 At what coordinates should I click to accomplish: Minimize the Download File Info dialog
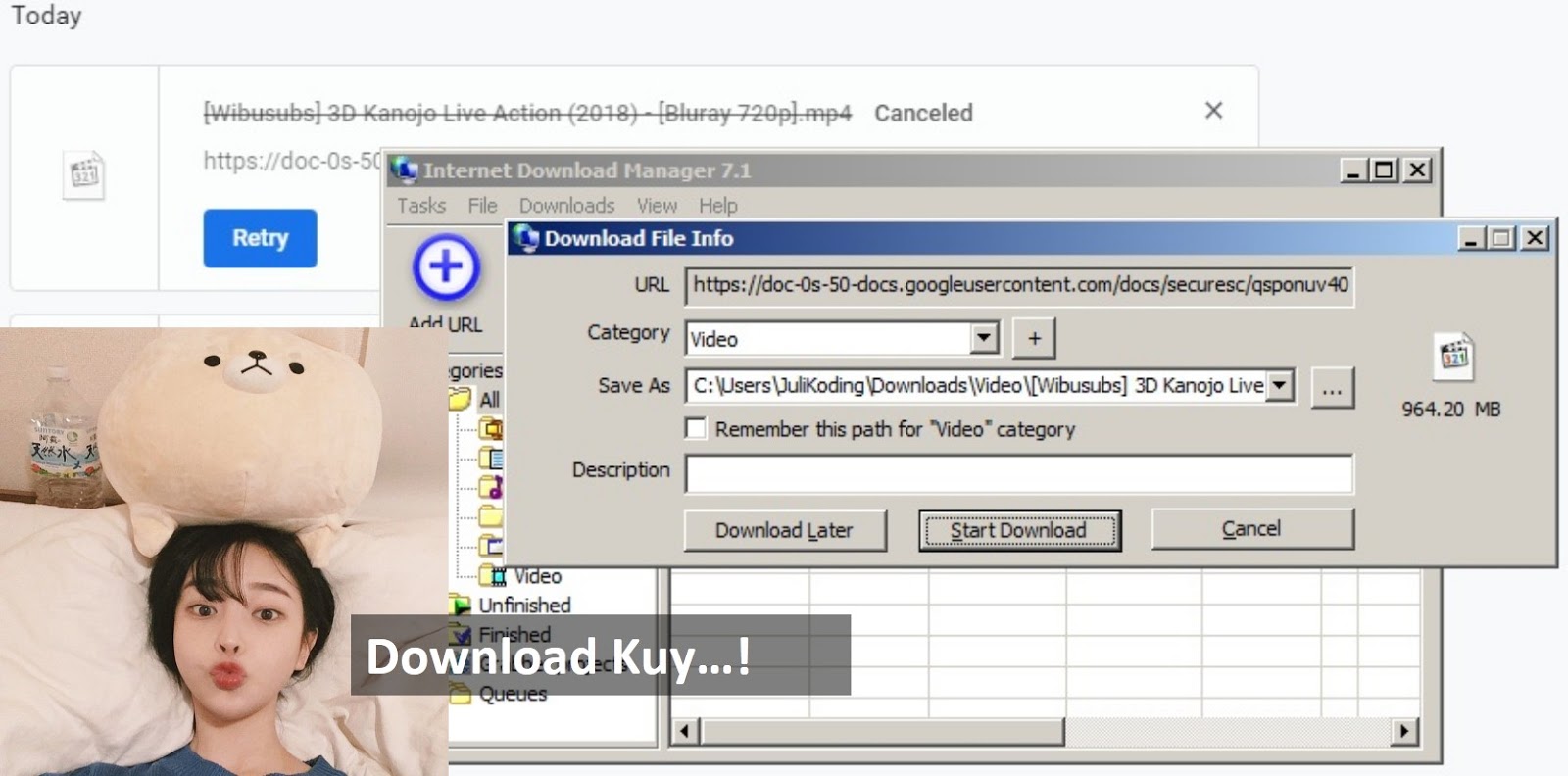click(x=1472, y=238)
